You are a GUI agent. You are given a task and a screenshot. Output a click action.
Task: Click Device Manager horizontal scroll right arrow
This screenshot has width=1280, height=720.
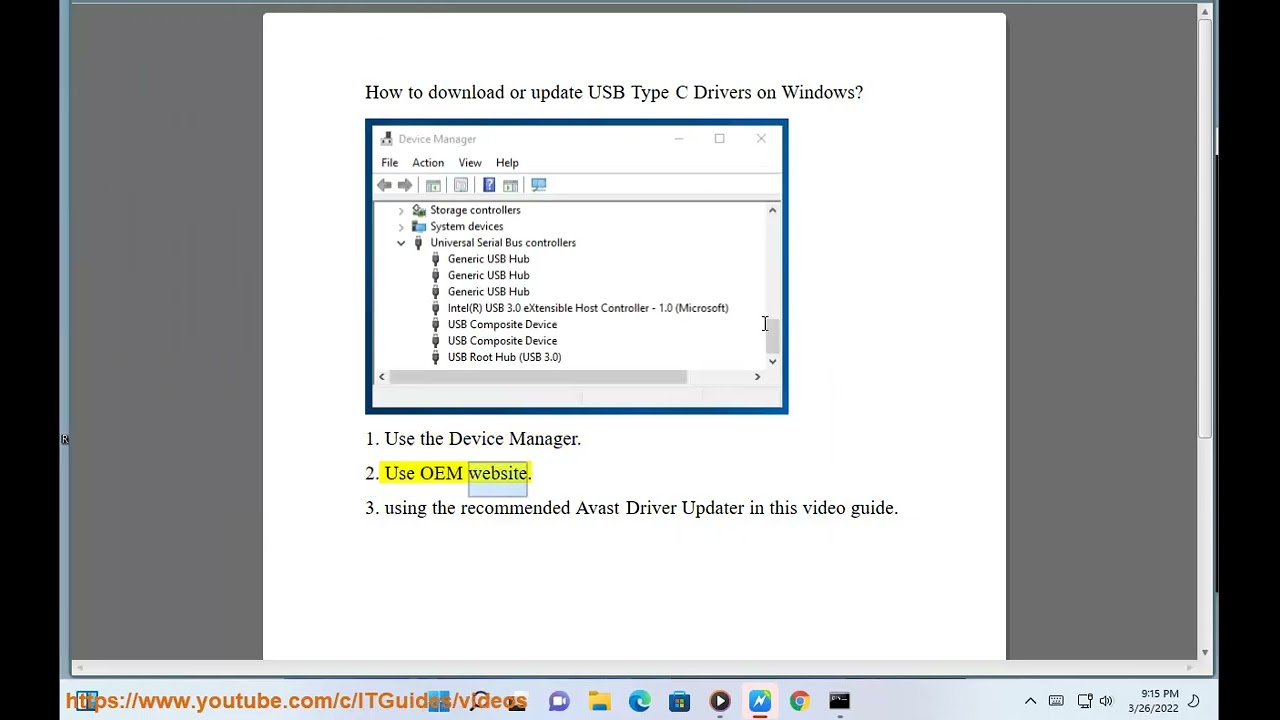757,377
